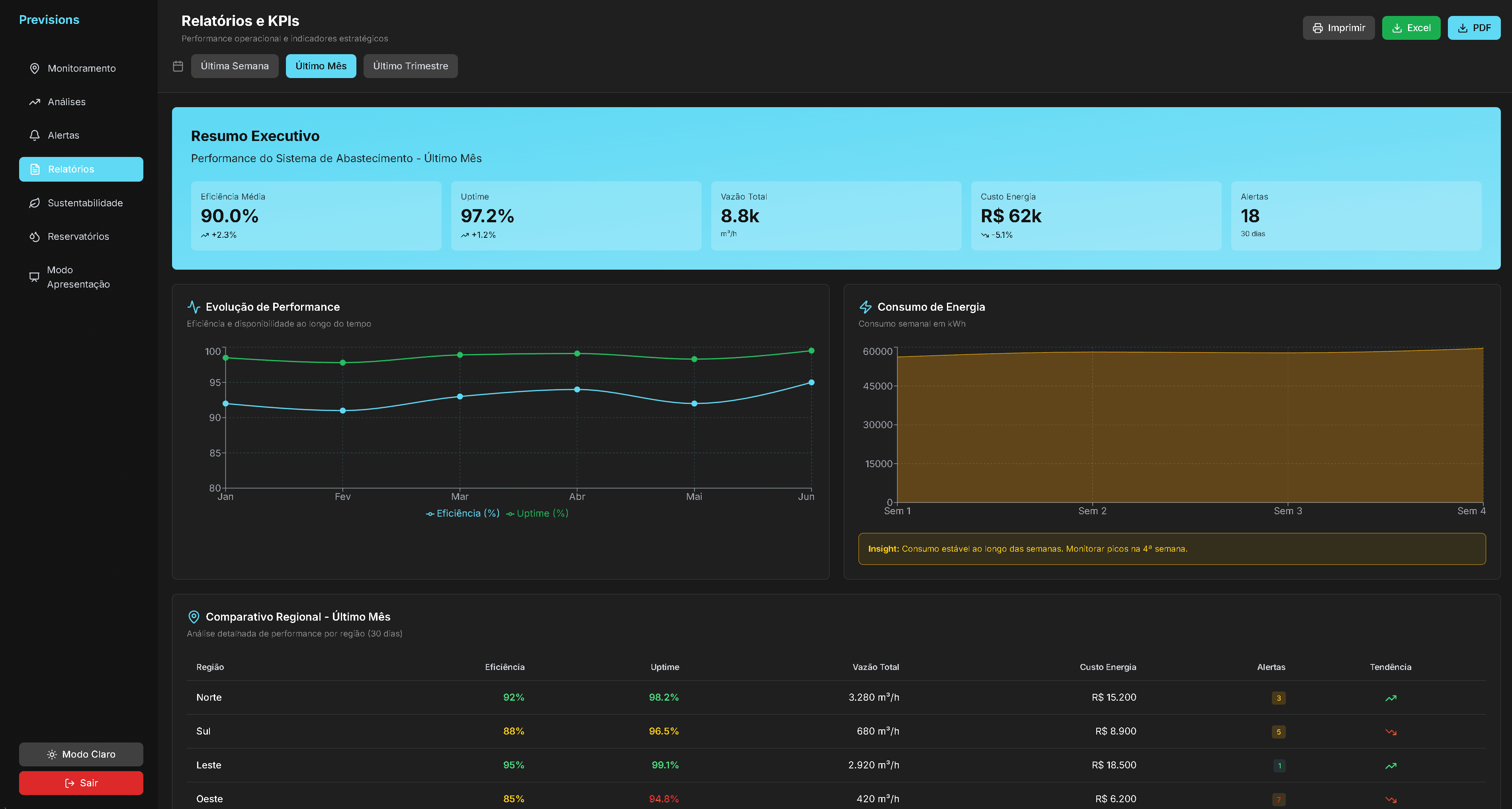Open Sustentabilidade using the leaf icon

35,202
